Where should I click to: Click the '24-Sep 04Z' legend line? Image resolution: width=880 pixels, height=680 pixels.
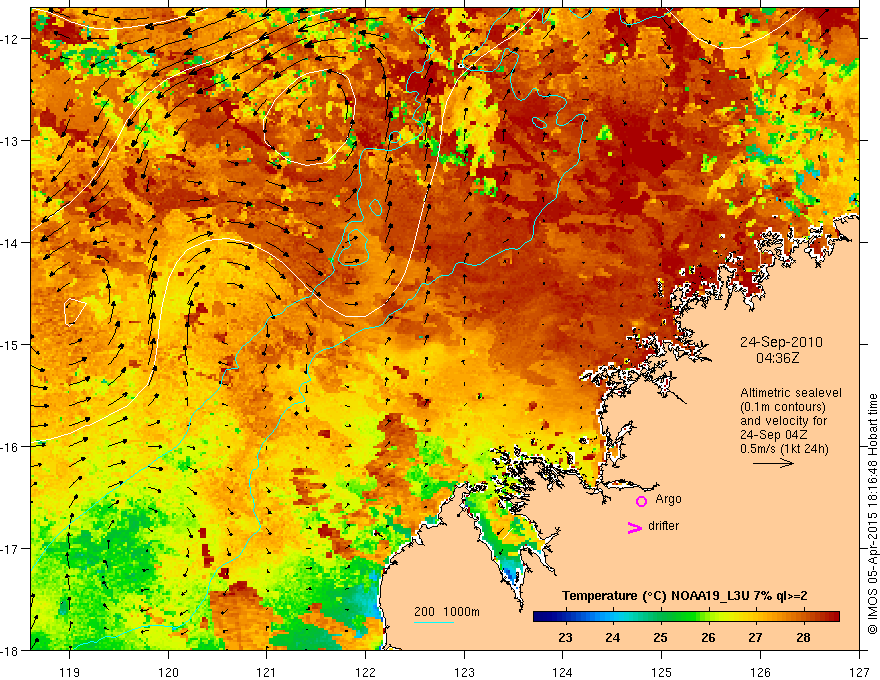tap(773, 435)
